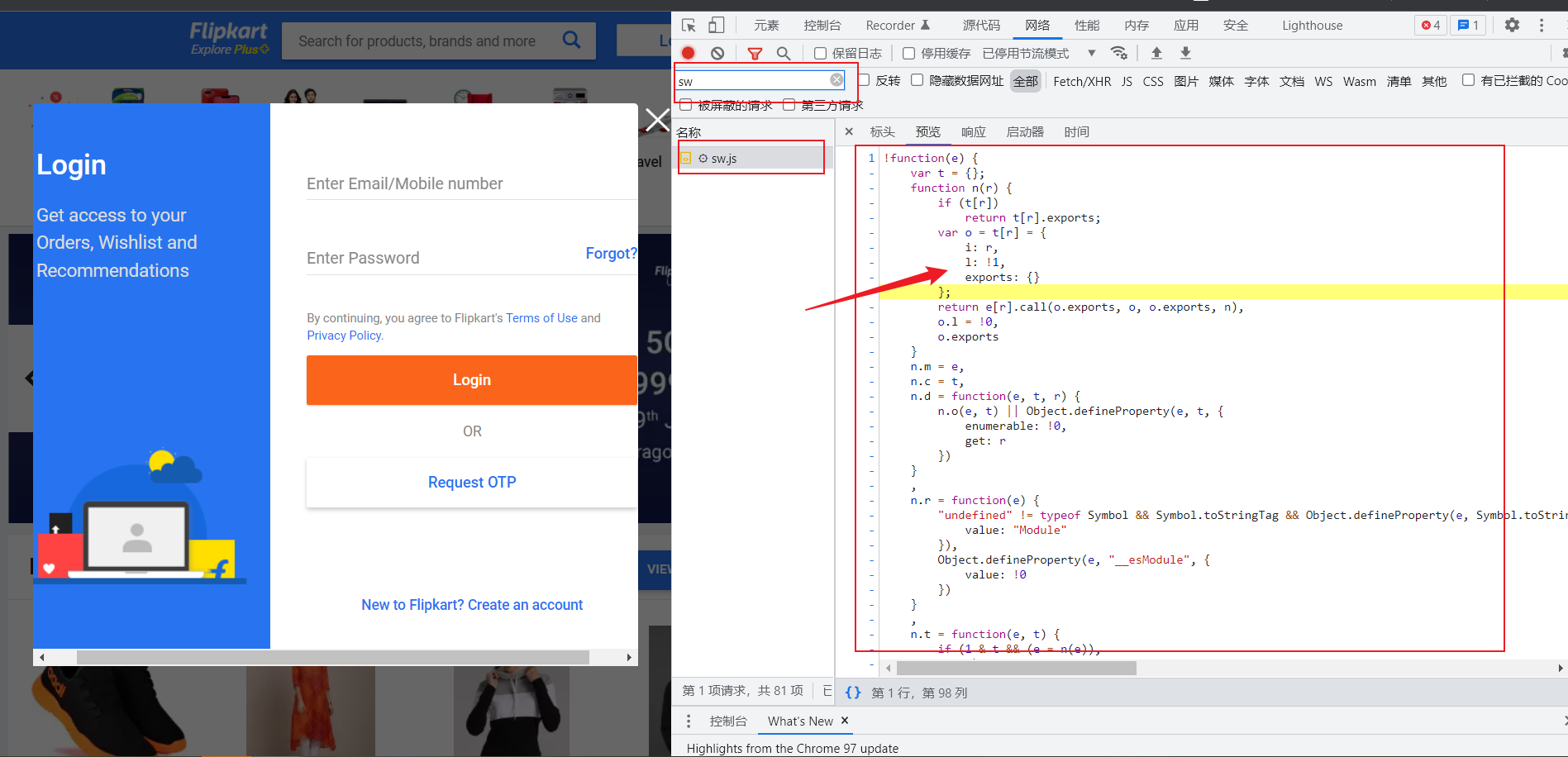Viewport: 1568px width, 757px height.
Task: Click the Flipkart search magnifier icon
Action: pos(571,40)
